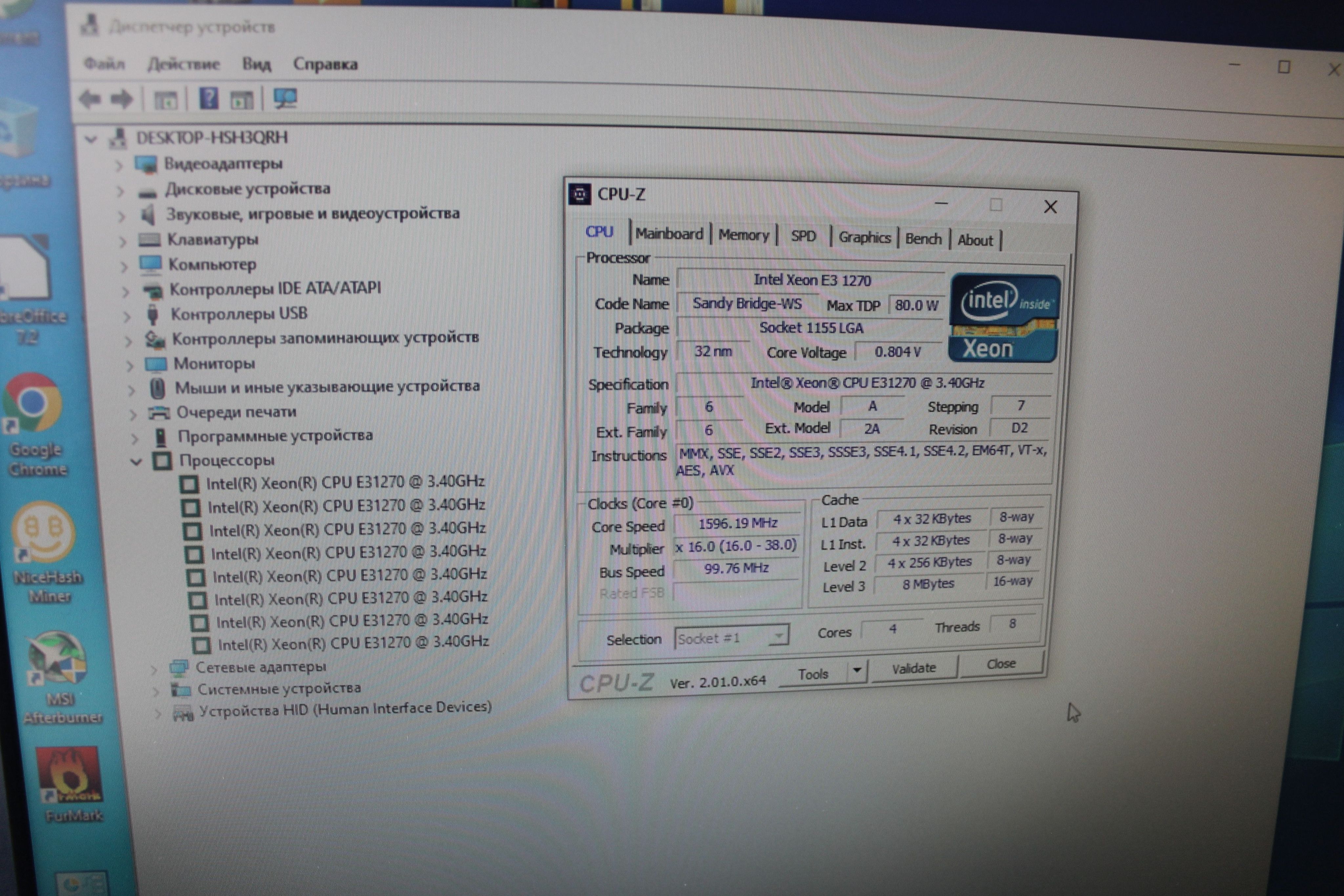Select the CPU-Z title bar app icon
This screenshot has height=896, width=1344.
pos(579,194)
